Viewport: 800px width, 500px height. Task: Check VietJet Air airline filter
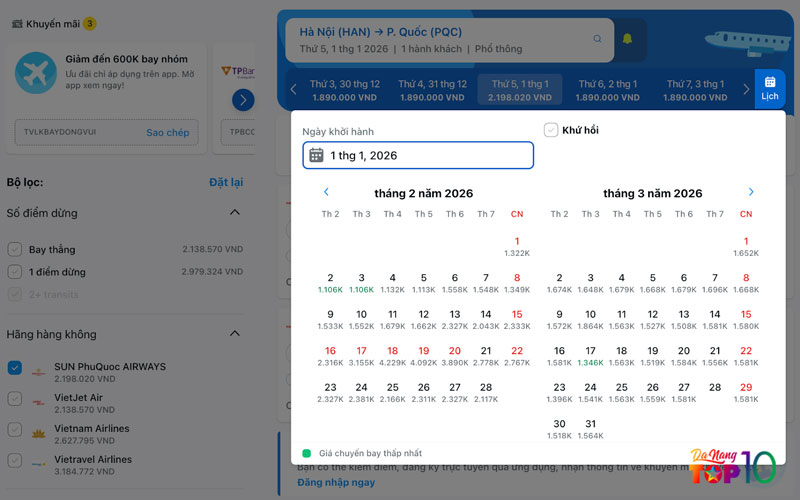coord(15,398)
